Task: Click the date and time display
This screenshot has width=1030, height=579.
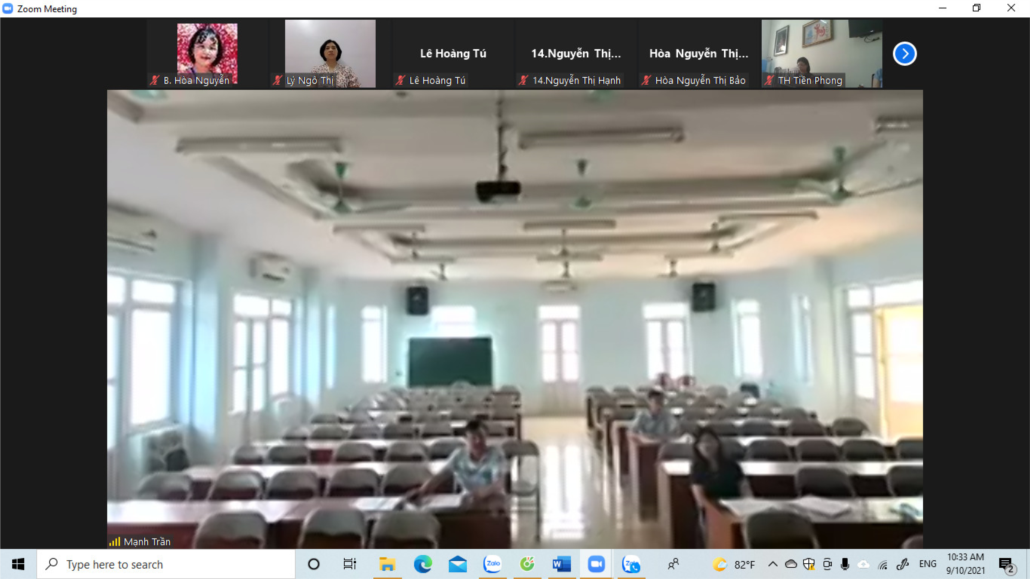Action: (x=965, y=564)
